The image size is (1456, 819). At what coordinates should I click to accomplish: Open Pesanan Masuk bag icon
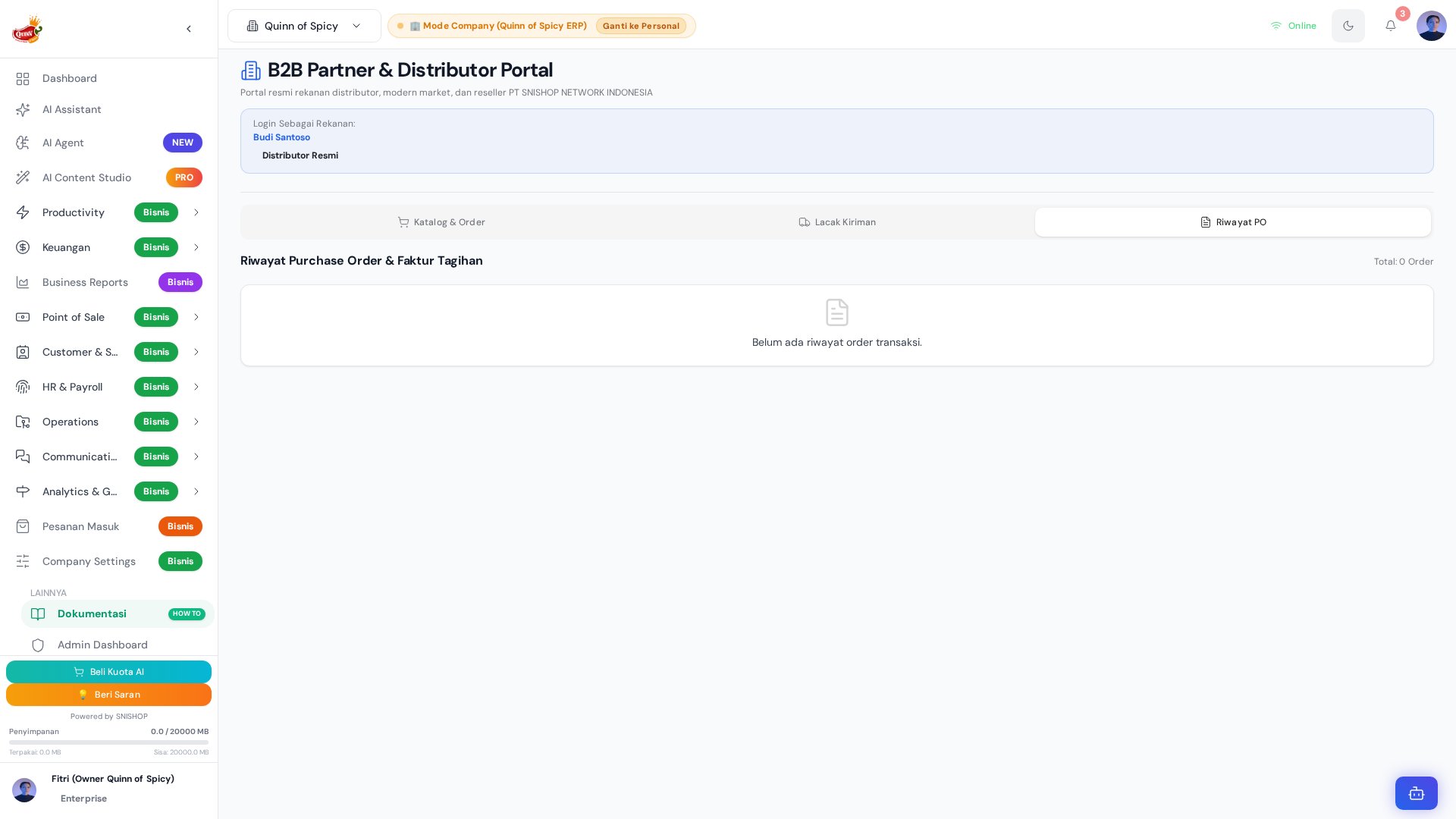tap(23, 526)
